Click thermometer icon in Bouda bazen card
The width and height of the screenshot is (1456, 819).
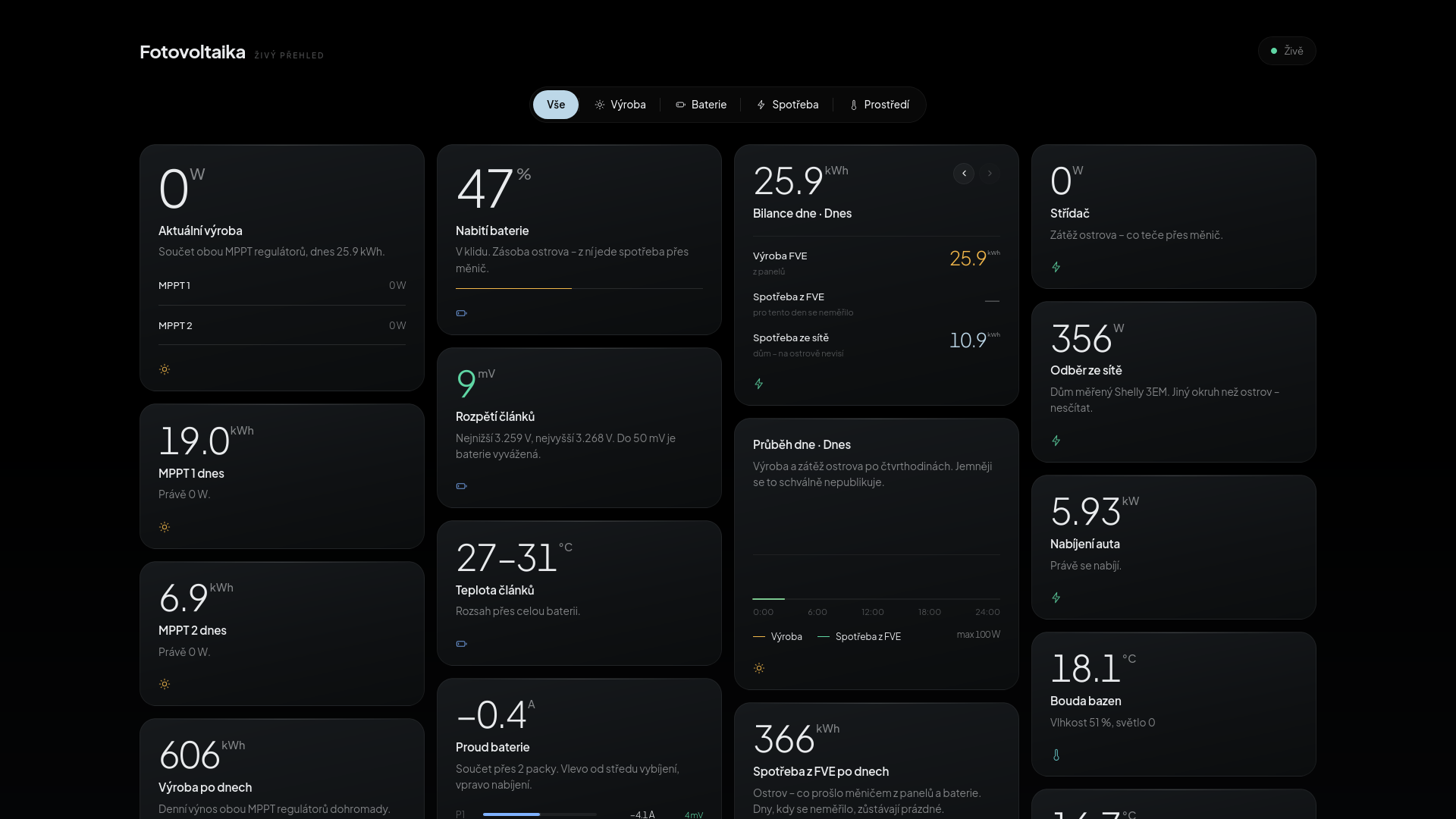pos(1056,755)
